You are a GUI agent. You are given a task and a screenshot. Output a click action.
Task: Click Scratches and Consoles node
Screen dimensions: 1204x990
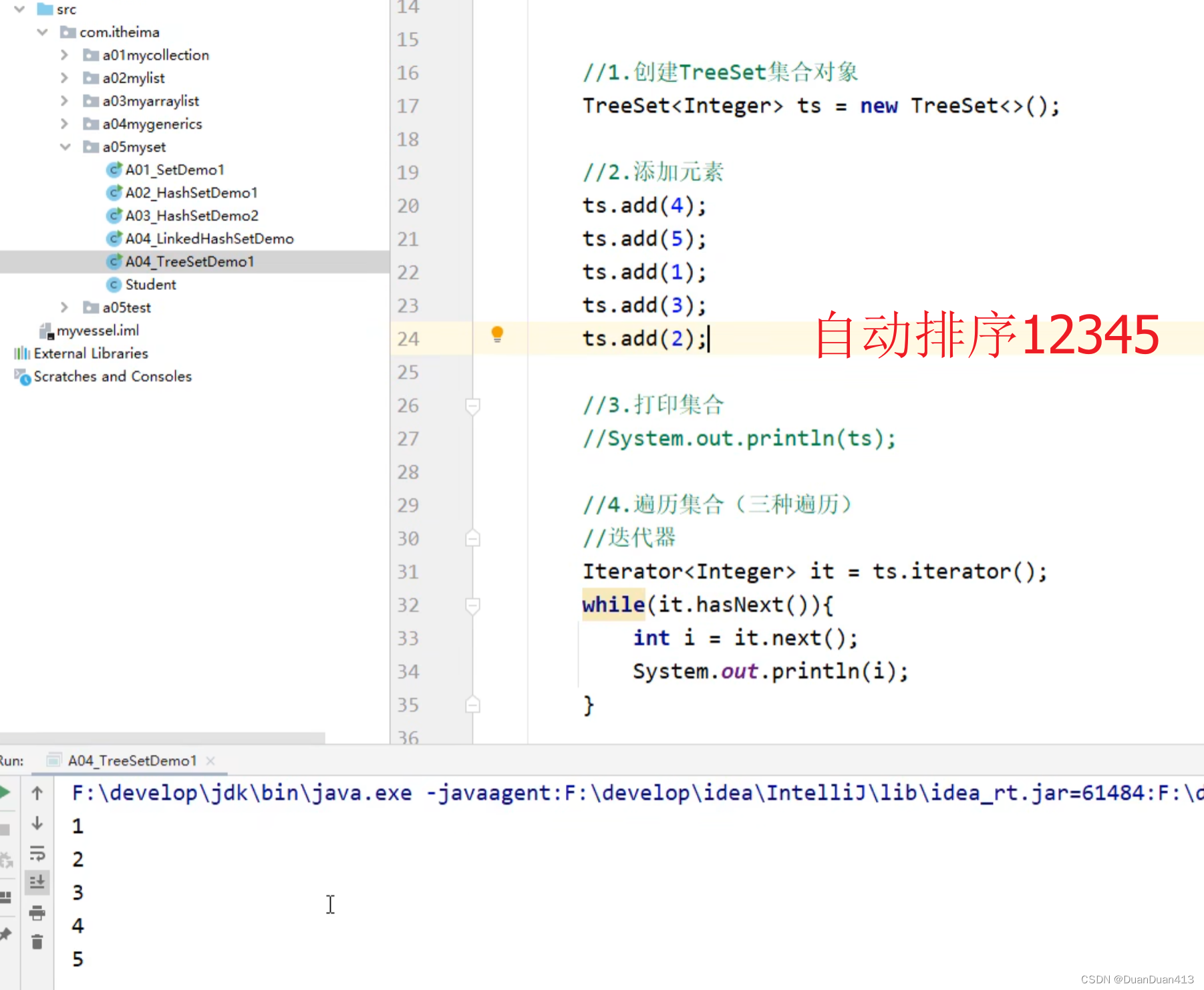[113, 376]
